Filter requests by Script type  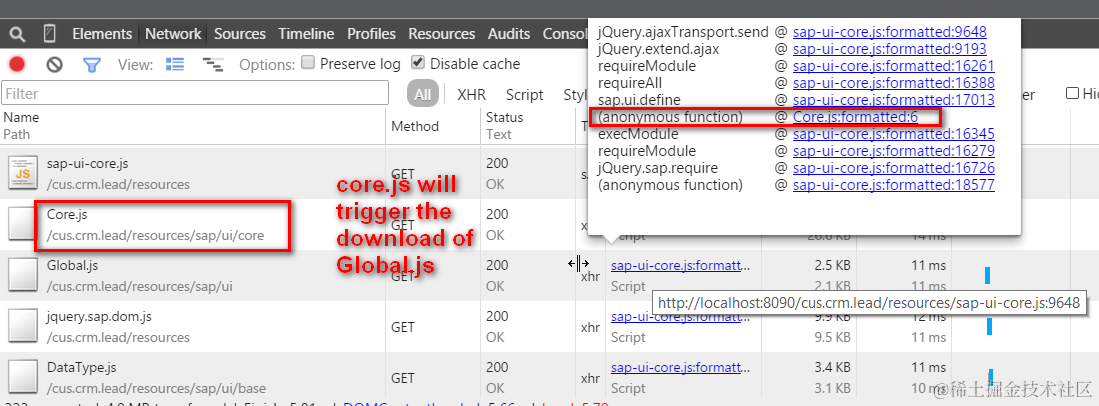tap(524, 95)
